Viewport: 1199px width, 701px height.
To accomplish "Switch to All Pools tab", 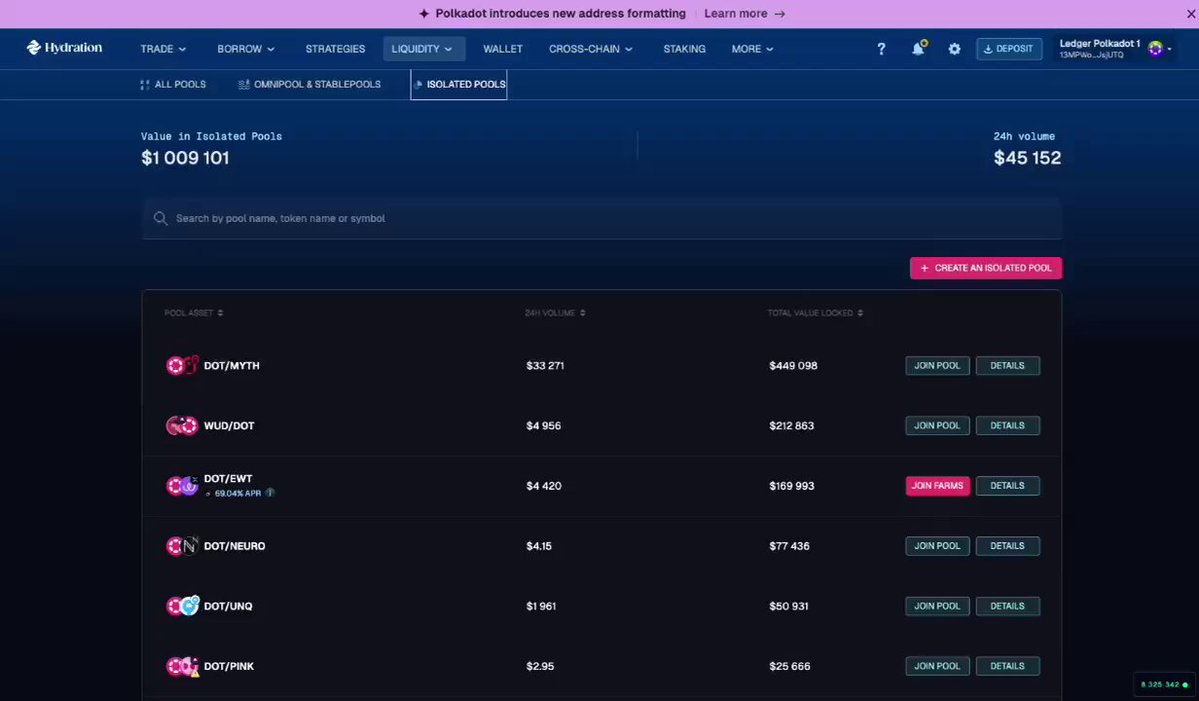I will click(x=173, y=85).
